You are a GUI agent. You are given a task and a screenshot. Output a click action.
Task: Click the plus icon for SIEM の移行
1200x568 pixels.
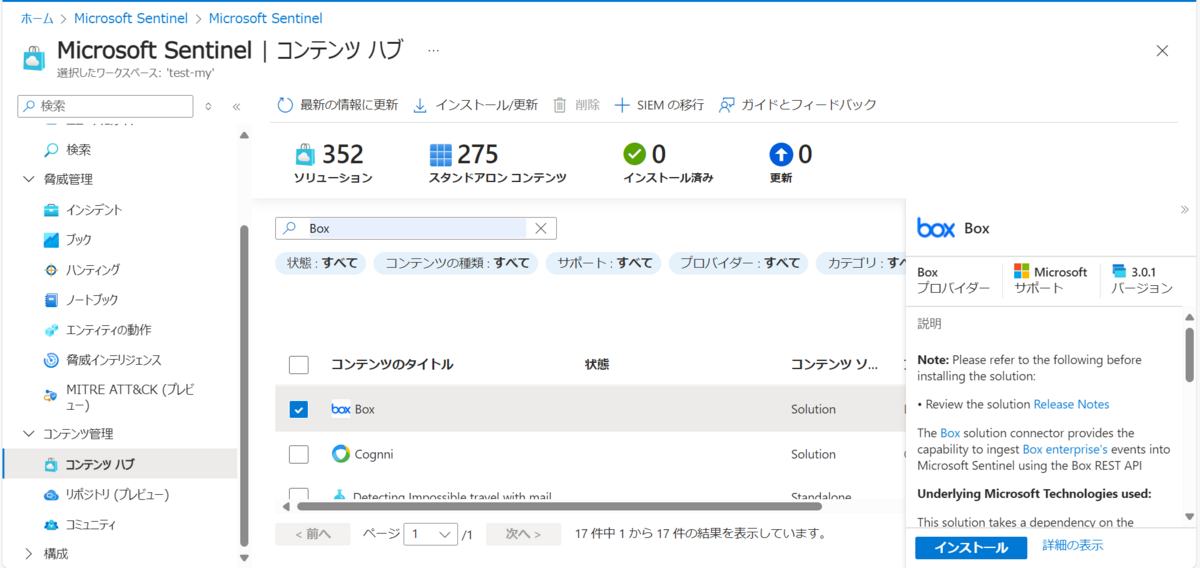622,105
